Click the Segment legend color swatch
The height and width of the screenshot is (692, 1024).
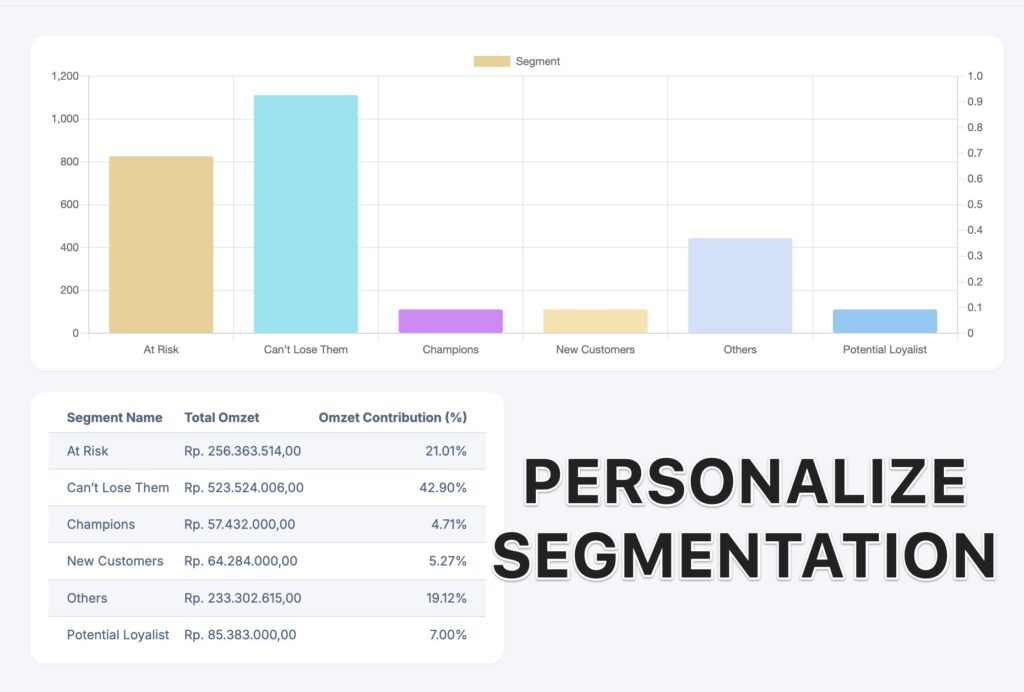coord(491,62)
